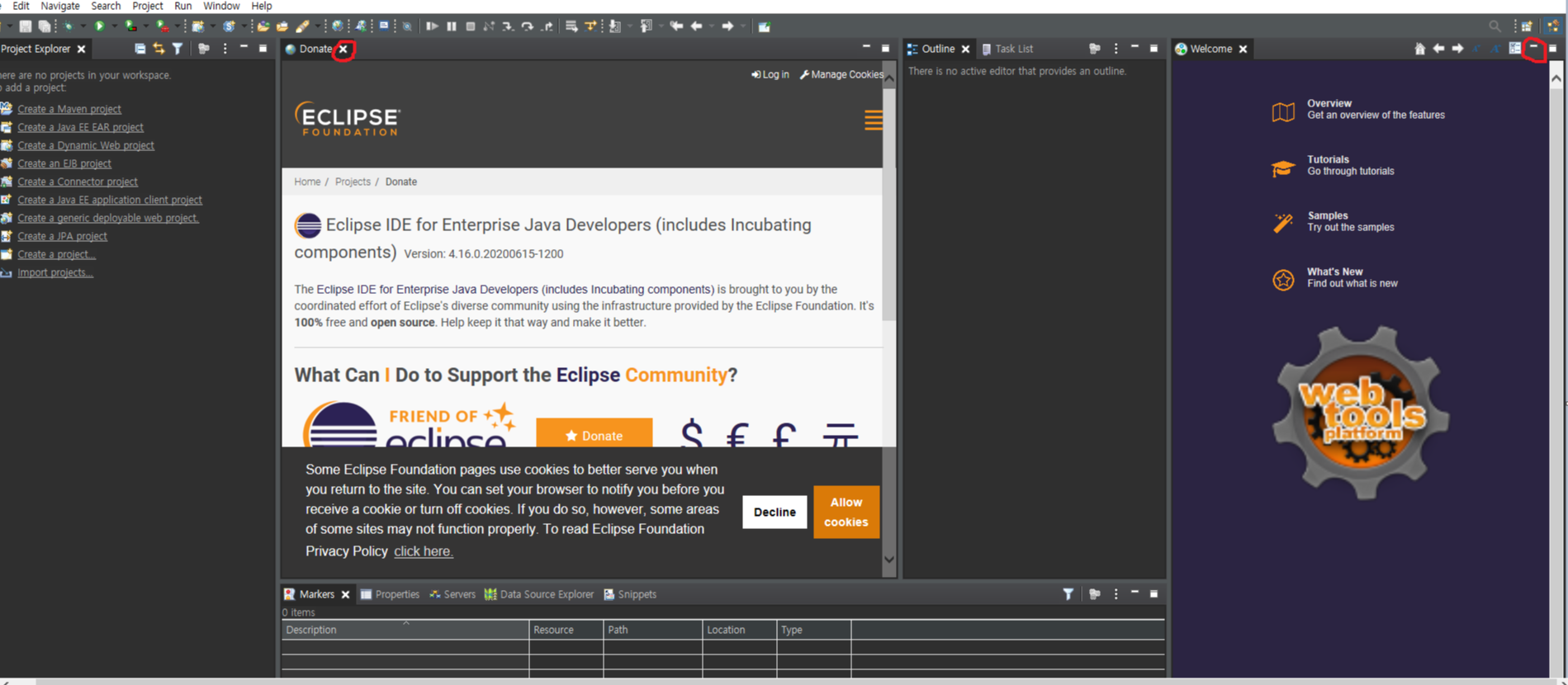Click the Import projects... link
Screen dimensions: 1568x685
point(55,272)
